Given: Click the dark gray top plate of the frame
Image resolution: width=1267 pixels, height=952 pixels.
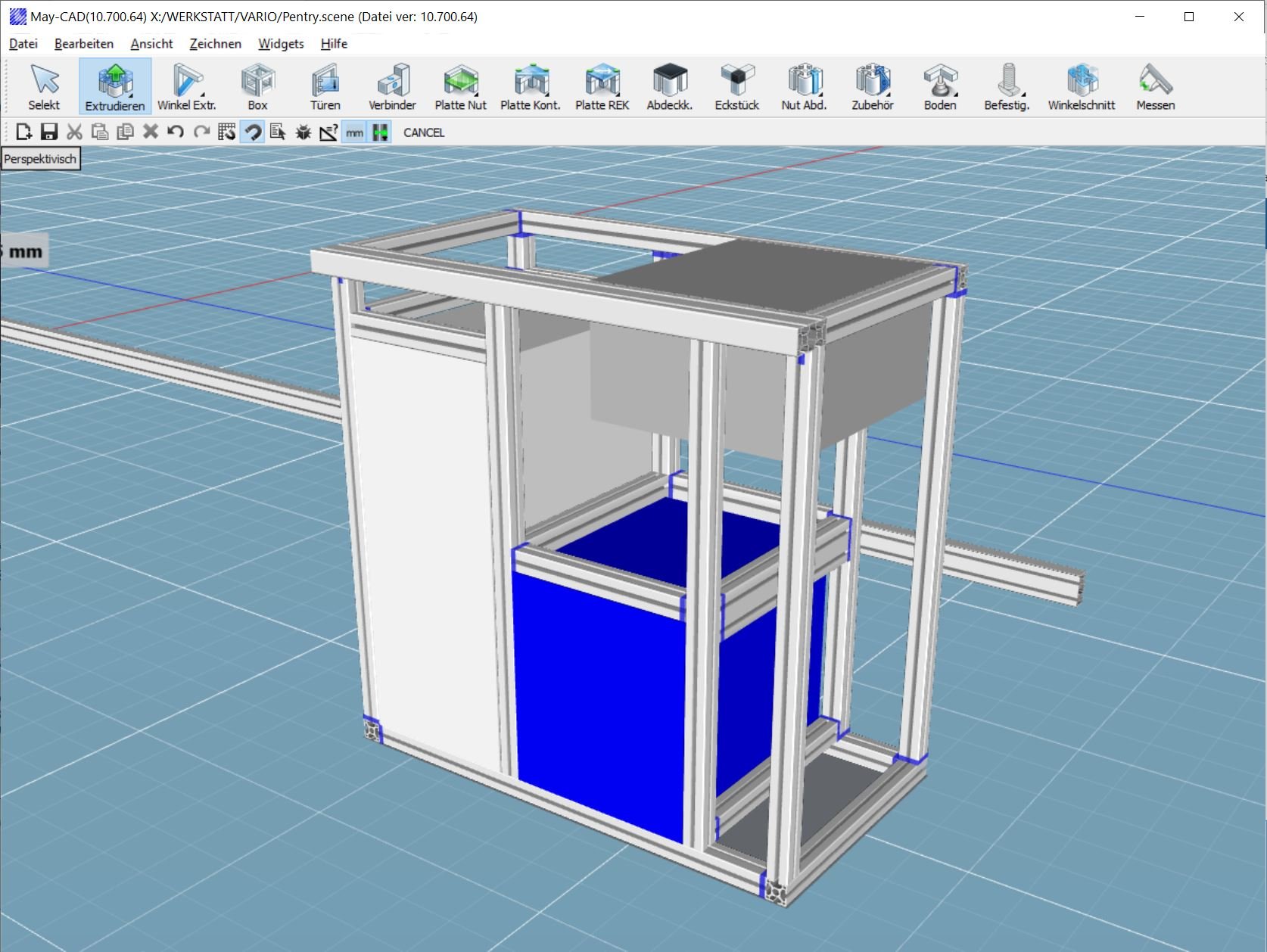Looking at the screenshot, I should pos(772,276).
